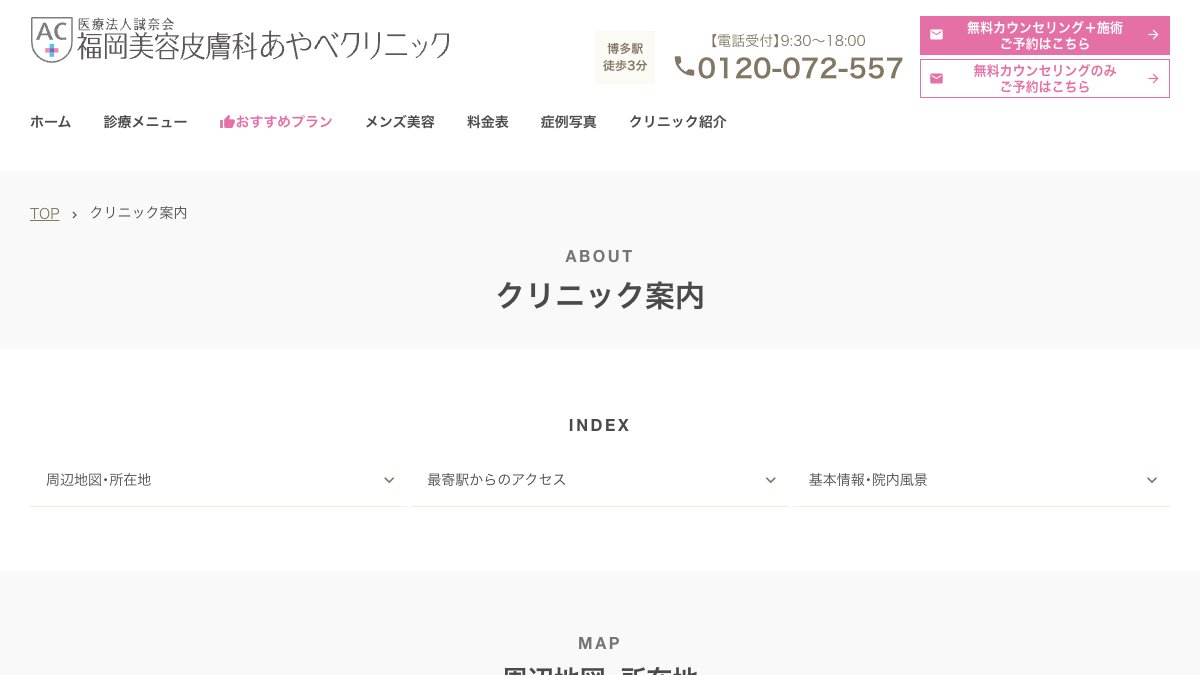
Task: Click the クリニック案内 page heading
Action: [x=600, y=296]
